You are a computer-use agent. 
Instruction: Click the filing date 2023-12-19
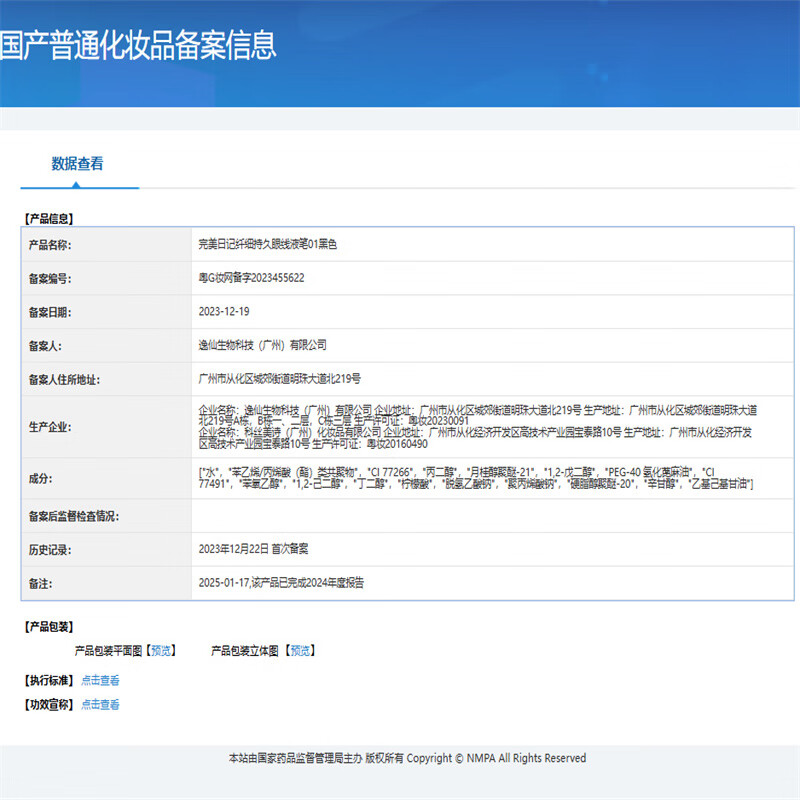click(x=224, y=312)
